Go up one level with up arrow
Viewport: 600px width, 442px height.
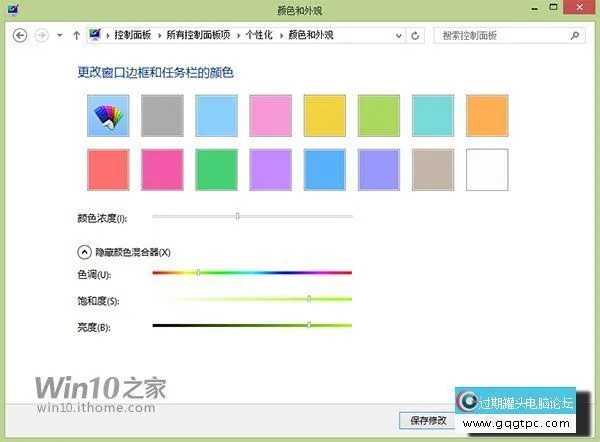[76, 36]
